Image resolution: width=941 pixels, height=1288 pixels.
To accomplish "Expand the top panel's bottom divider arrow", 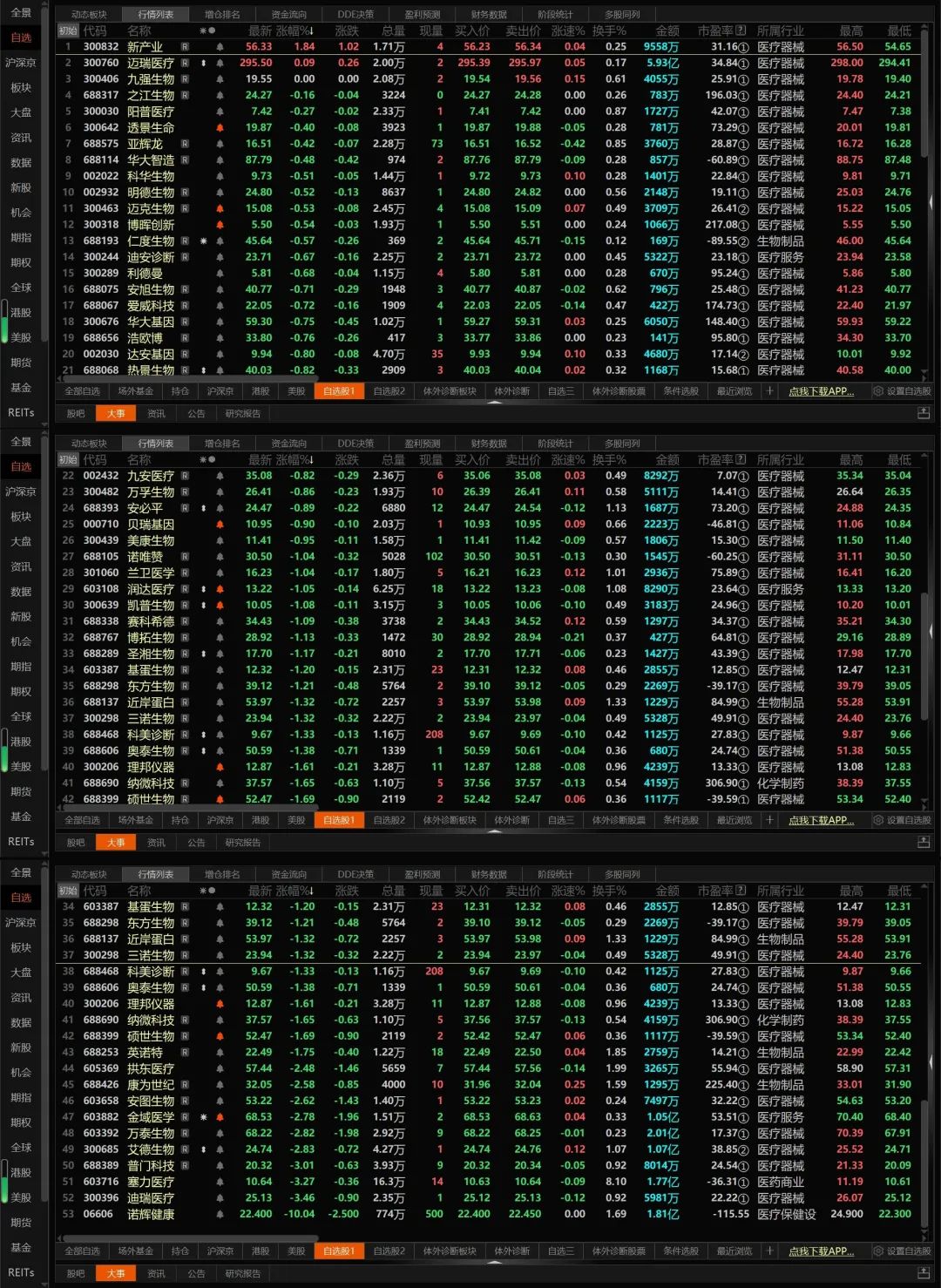I will click(494, 403).
